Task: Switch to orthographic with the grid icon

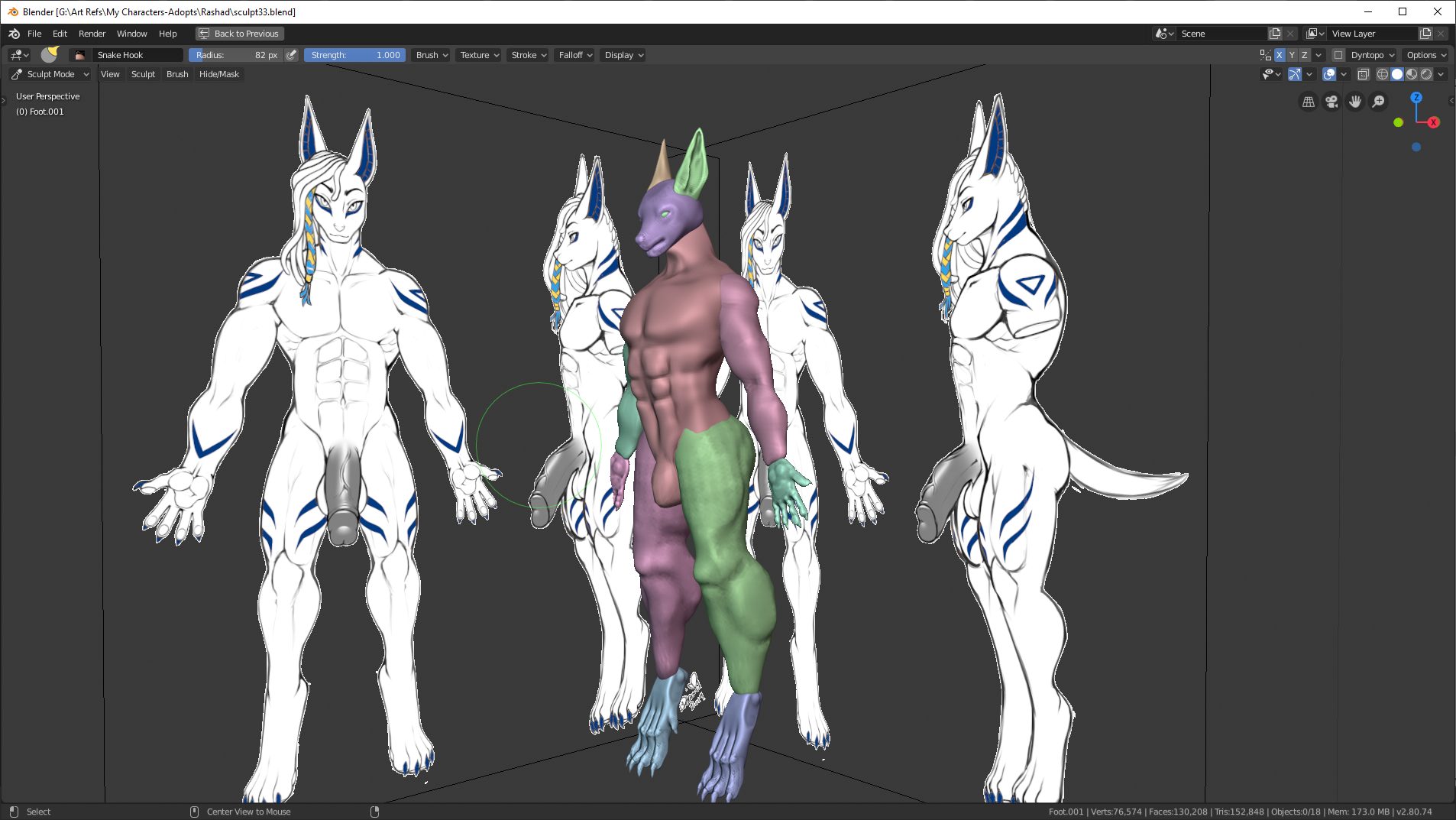Action: 1309,102
